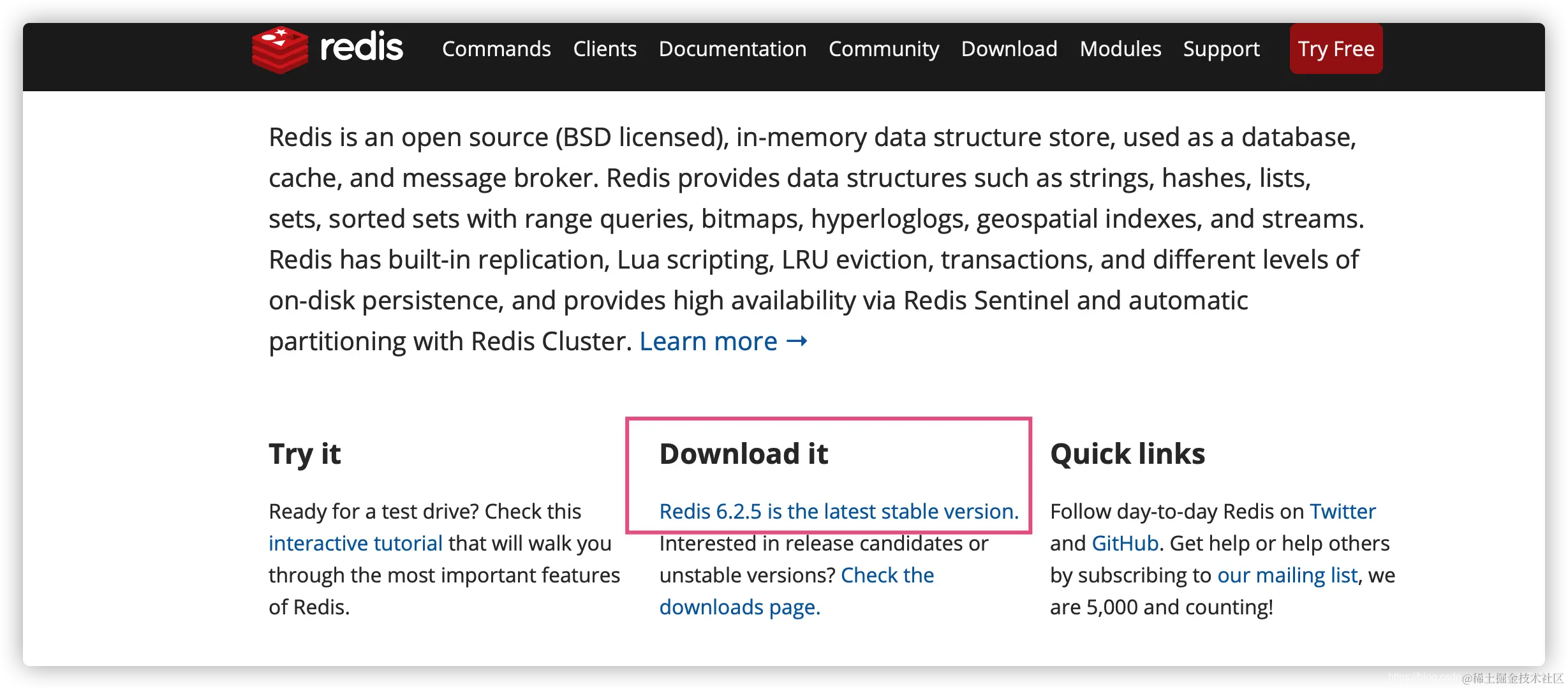Viewport: 1568px width, 689px height.
Task: Click the Redis 6.2.5 latest stable version link
Action: [839, 511]
